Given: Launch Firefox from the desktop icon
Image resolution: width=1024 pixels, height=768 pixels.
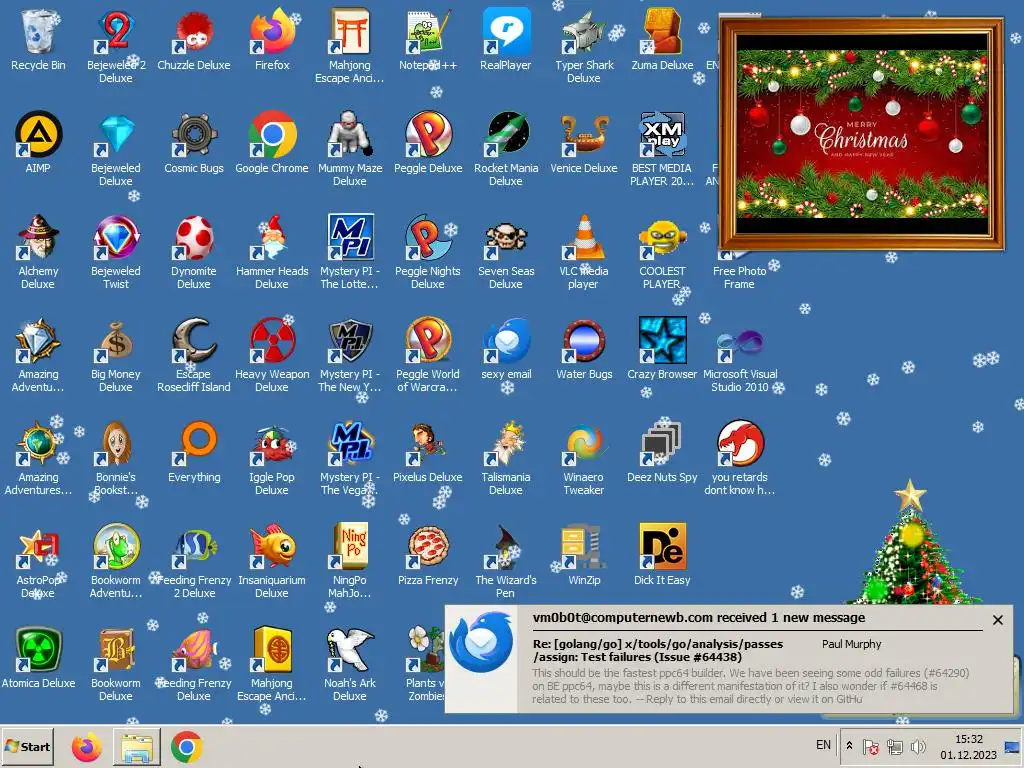Looking at the screenshot, I should [272, 39].
